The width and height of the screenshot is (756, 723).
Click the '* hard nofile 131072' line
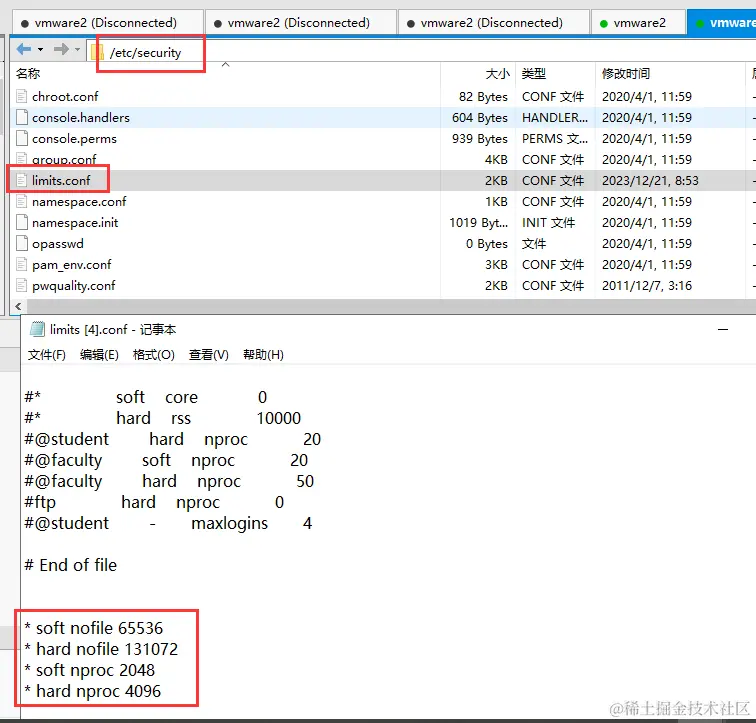pos(101,649)
